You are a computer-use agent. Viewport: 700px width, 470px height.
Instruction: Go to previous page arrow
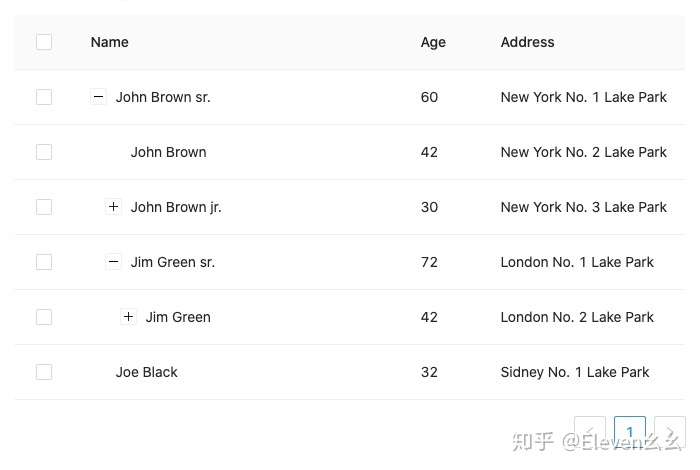[x=590, y=432]
